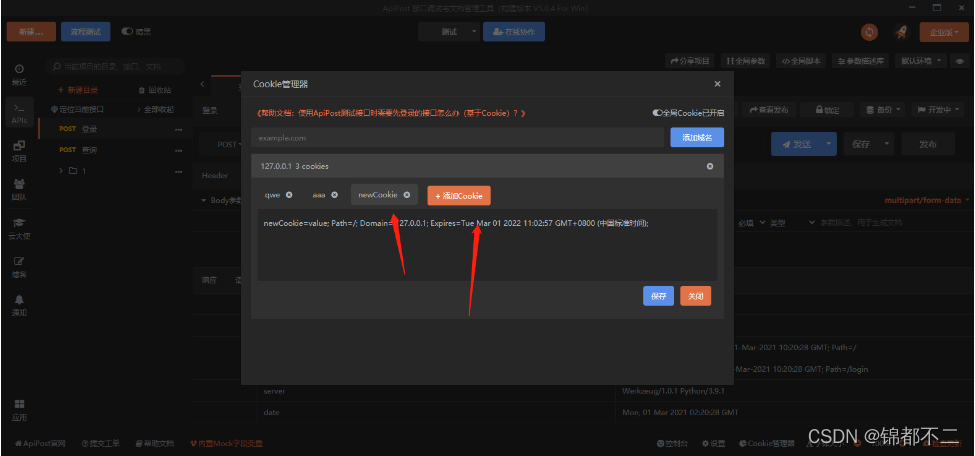Viewport: 975px width, 456px height.
Task: Open the 团队 team sidebar icon
Action: [x=19, y=190]
